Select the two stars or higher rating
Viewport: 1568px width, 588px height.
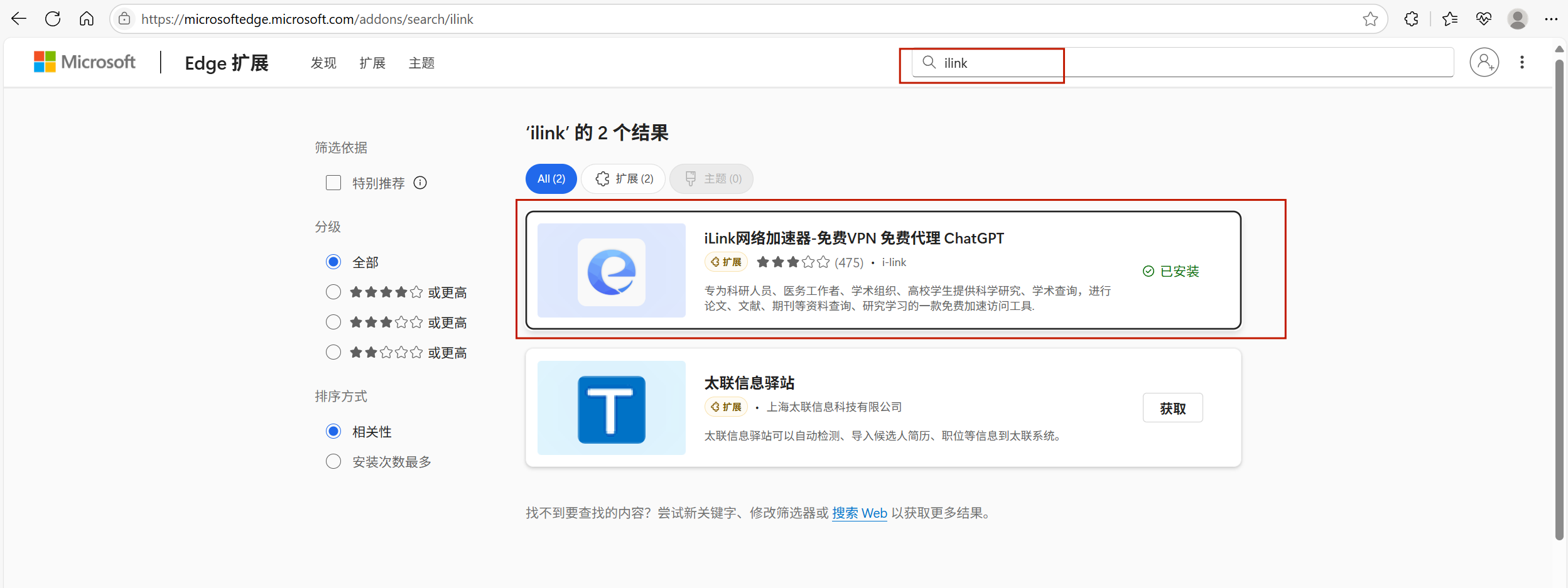click(x=333, y=353)
